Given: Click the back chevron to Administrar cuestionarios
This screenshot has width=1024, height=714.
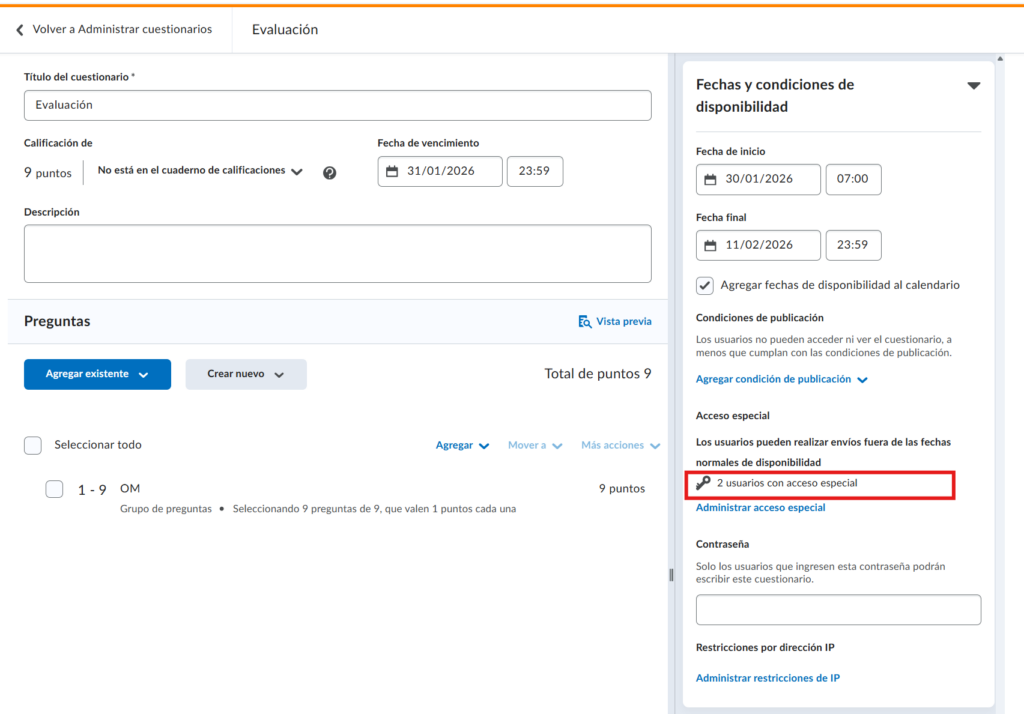Looking at the screenshot, I should tap(19, 30).
